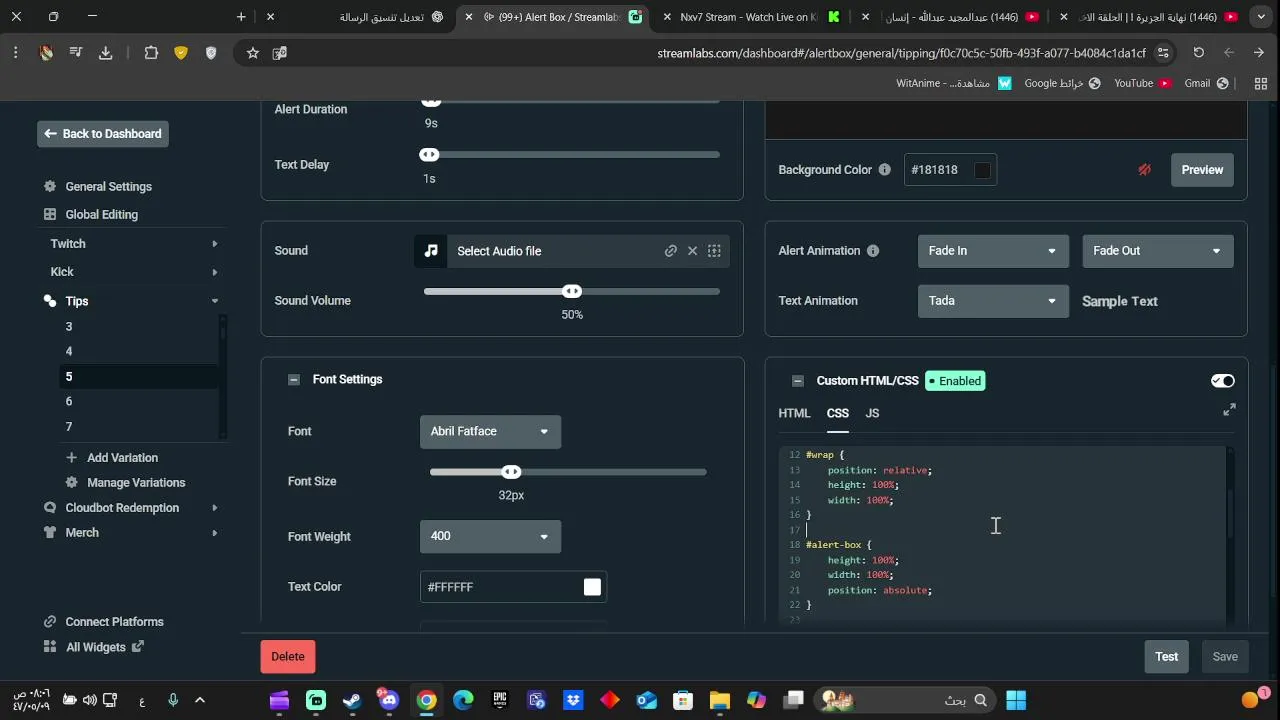1280x720 pixels.
Task: Click Back to Dashboard button
Action: pos(103,134)
